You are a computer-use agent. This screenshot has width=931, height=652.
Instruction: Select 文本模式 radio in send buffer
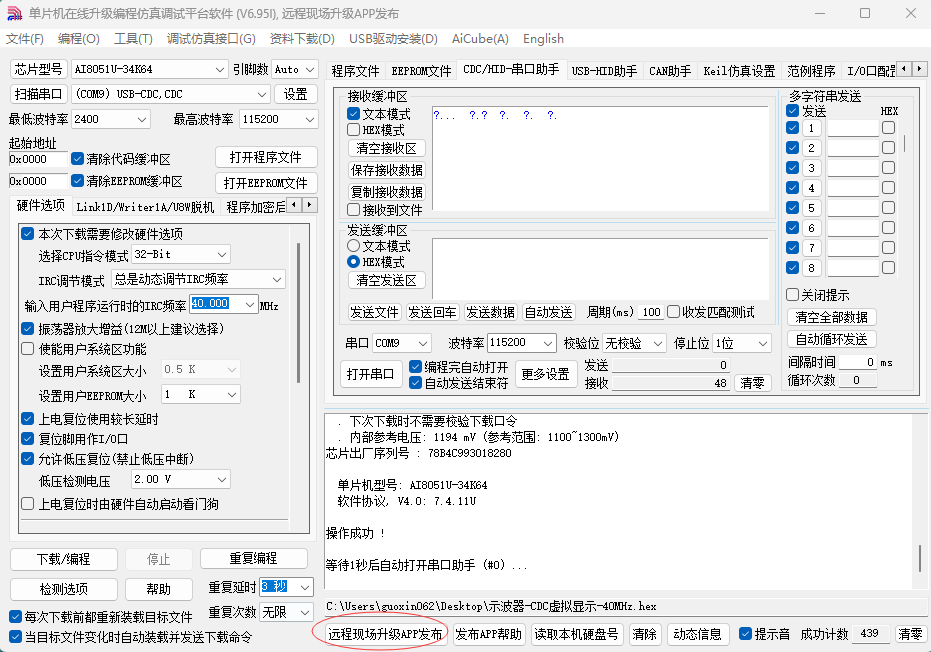353,245
